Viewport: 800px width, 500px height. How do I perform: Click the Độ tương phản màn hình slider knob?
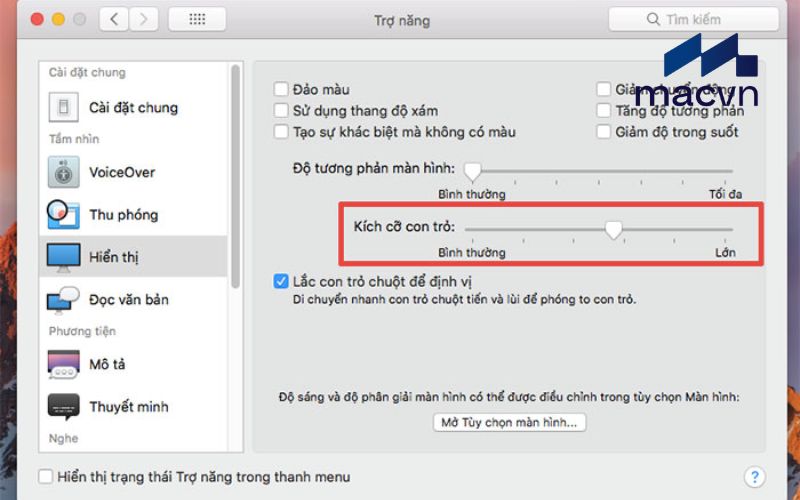coord(472,172)
